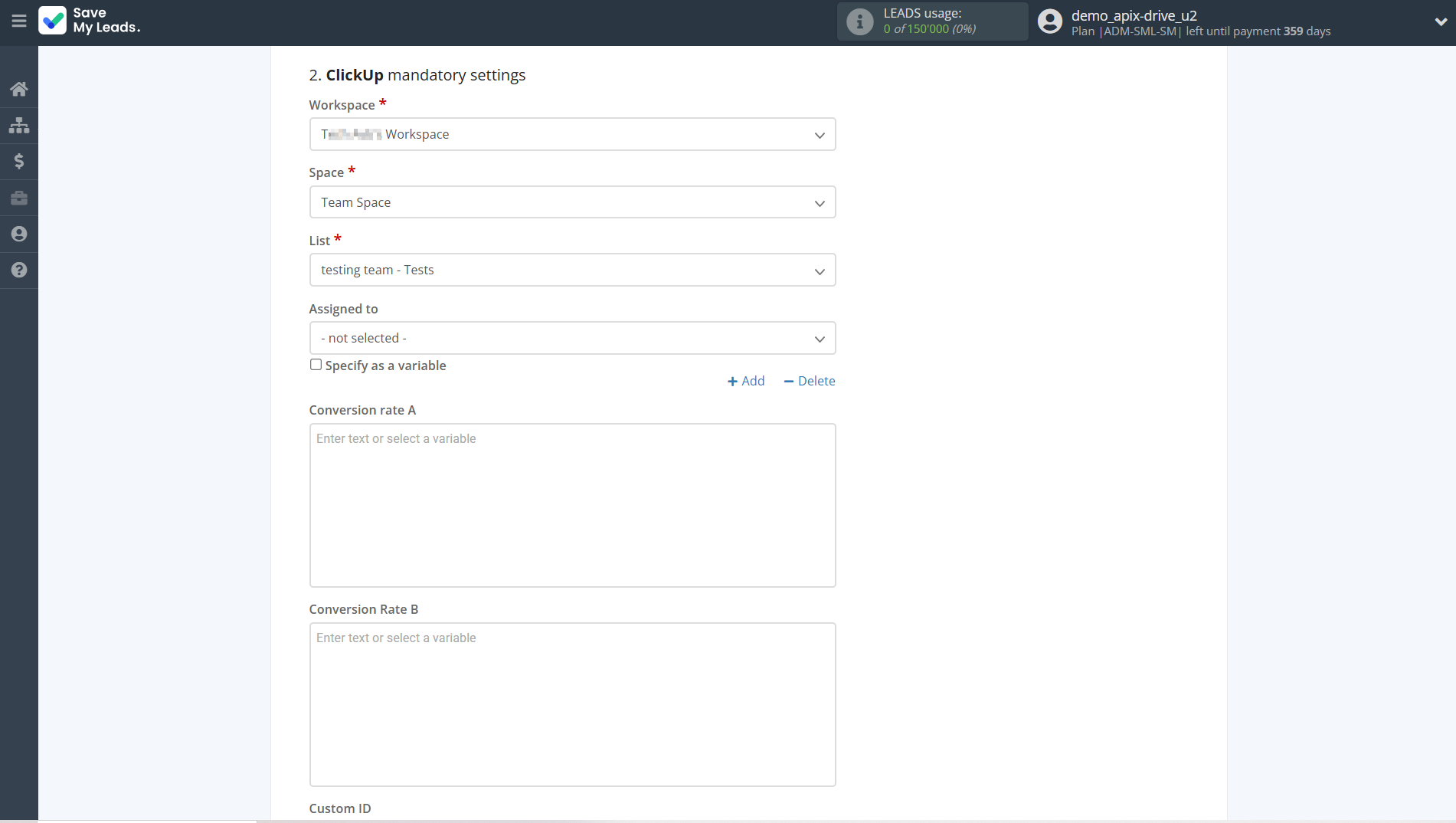The height and width of the screenshot is (823, 1456).
Task: Focus the Conversion rate A text field
Action: pyautogui.click(x=572, y=505)
